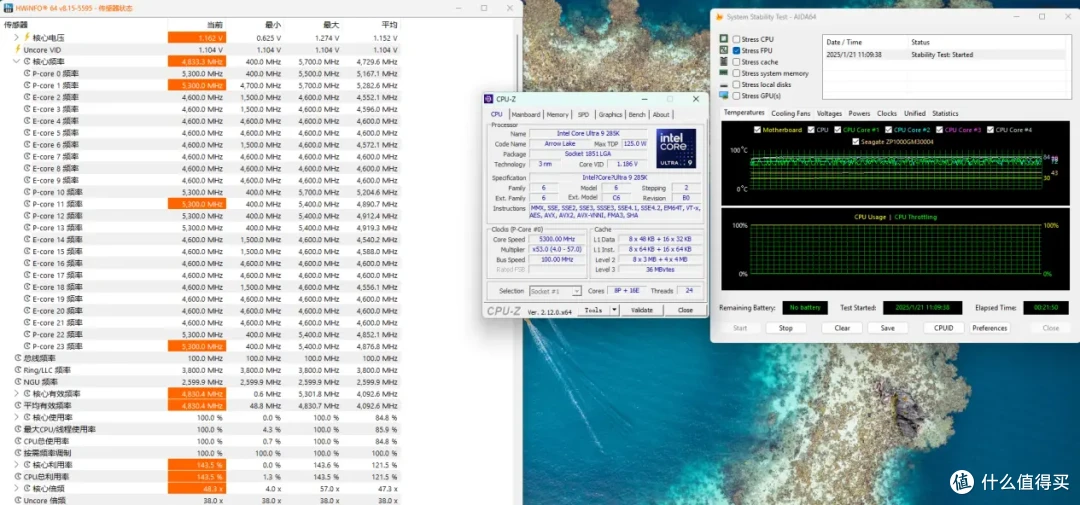Enable the Stress local disks checkbox
The image size is (1080, 505).
[737, 85]
